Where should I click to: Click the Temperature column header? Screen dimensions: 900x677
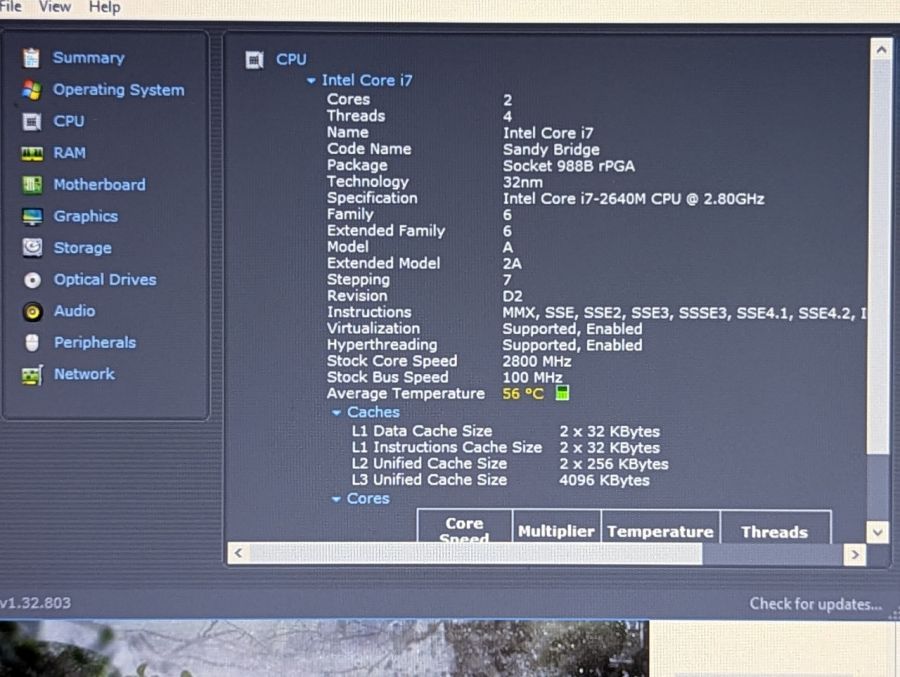point(661,532)
